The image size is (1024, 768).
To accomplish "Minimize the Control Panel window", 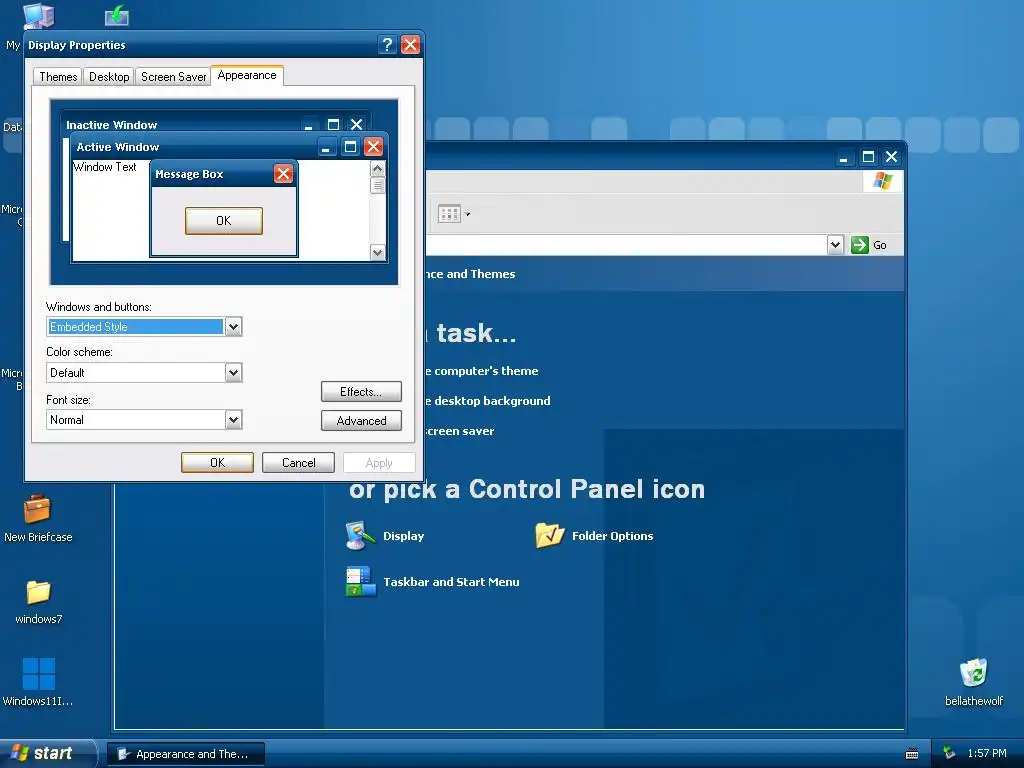I will 844,157.
